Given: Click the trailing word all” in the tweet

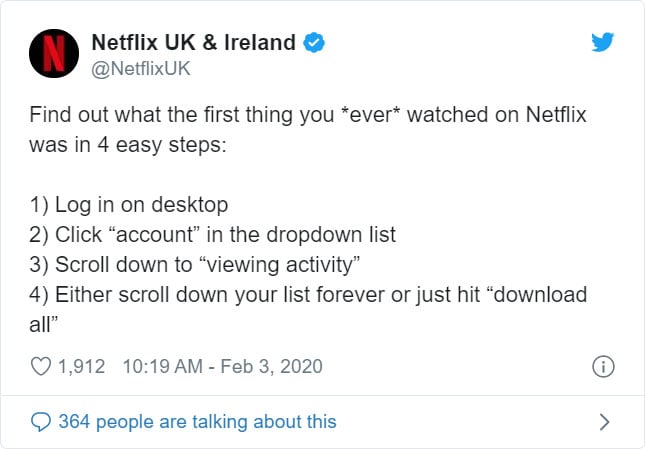Looking at the screenshot, I should 44,325.
